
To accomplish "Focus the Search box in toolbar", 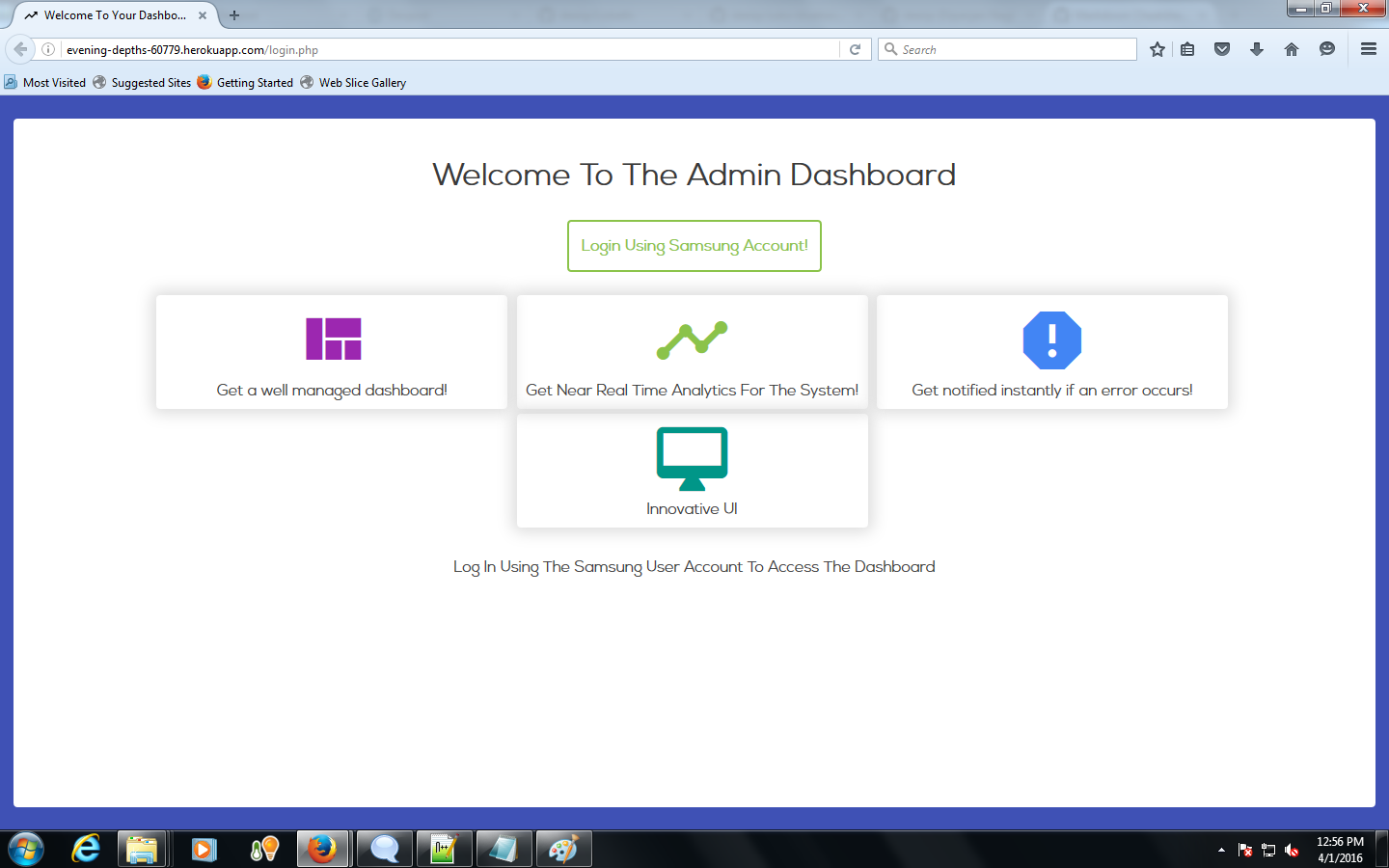I will tap(1007, 49).
